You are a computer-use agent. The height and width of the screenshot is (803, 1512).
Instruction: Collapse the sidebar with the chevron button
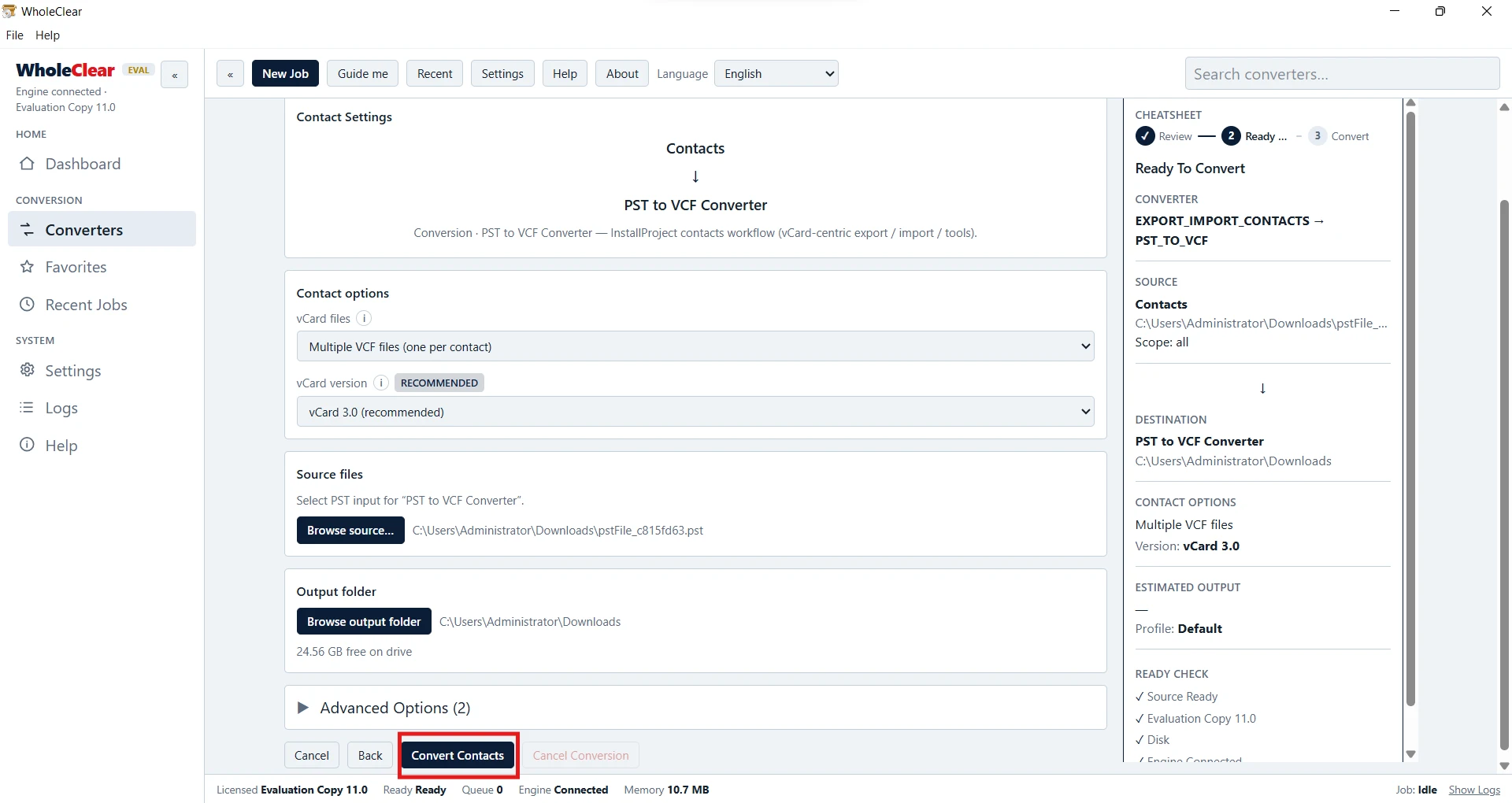[x=174, y=75]
